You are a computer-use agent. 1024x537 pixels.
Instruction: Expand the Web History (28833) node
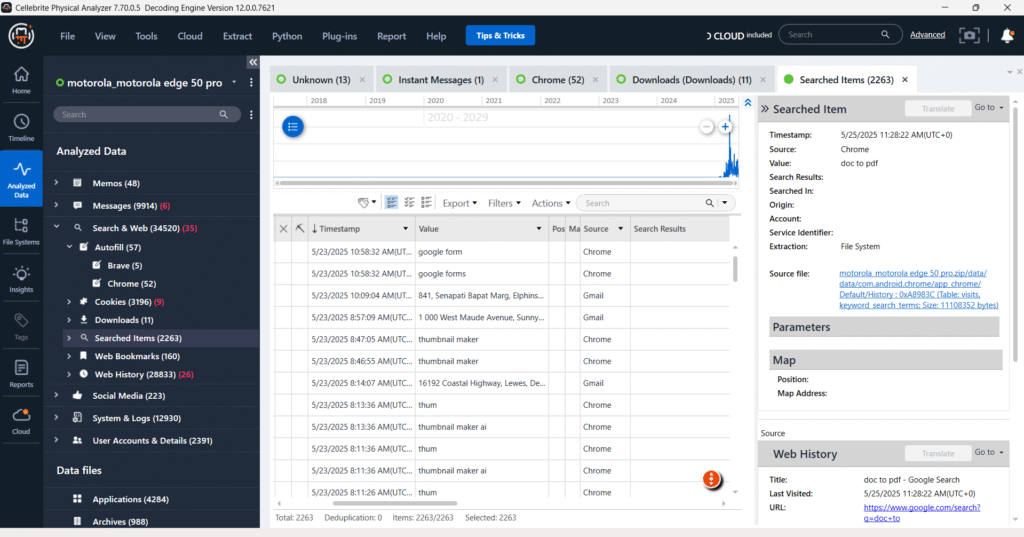click(69, 374)
